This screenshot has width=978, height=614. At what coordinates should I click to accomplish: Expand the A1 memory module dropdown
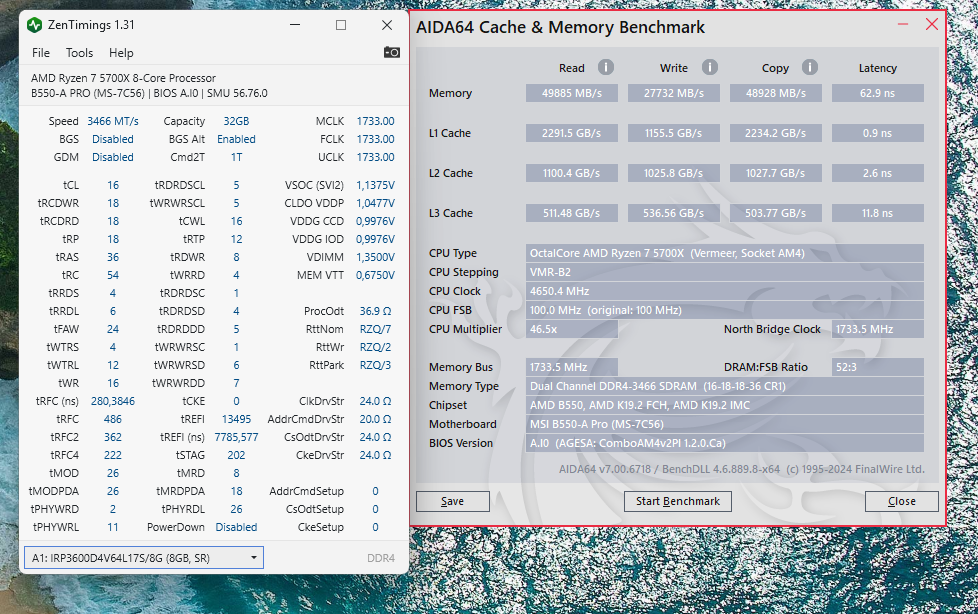[x=144, y=558]
